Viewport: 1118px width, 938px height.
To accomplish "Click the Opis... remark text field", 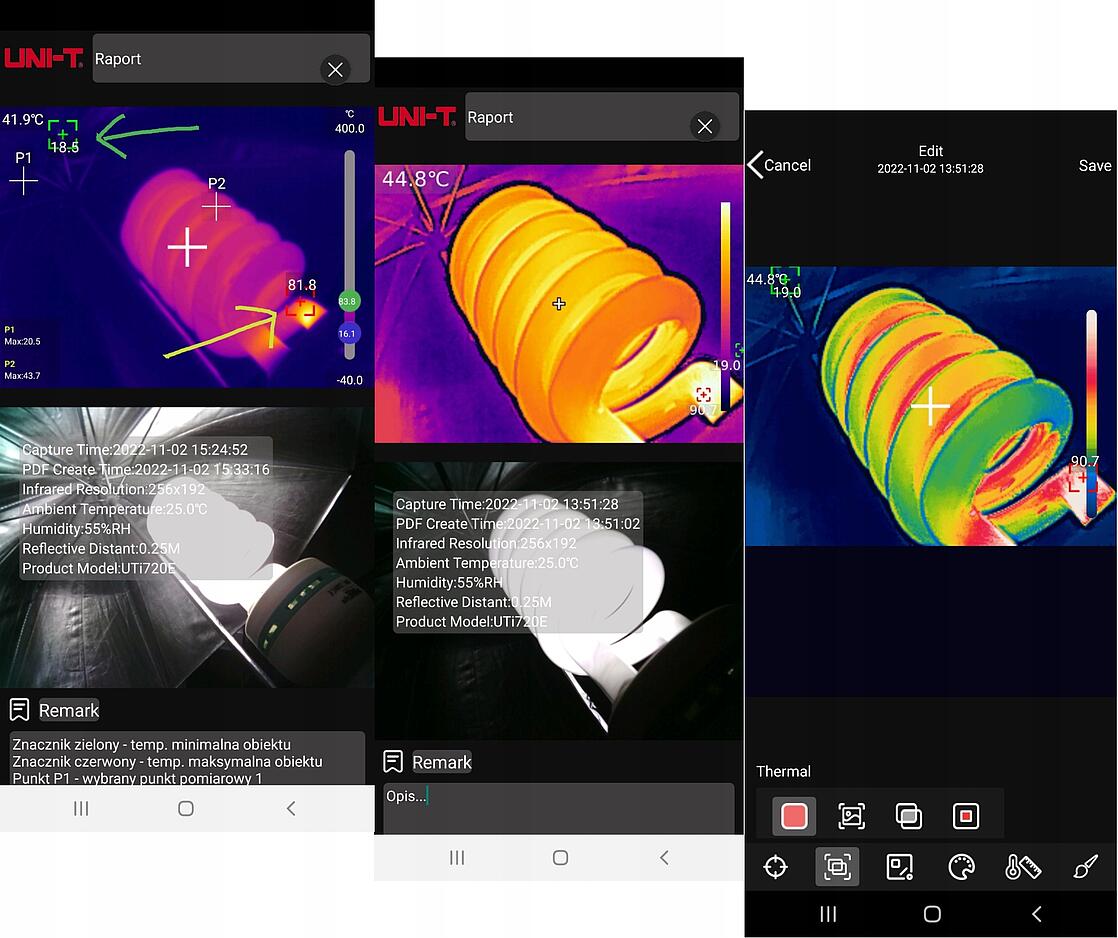I will [558, 807].
